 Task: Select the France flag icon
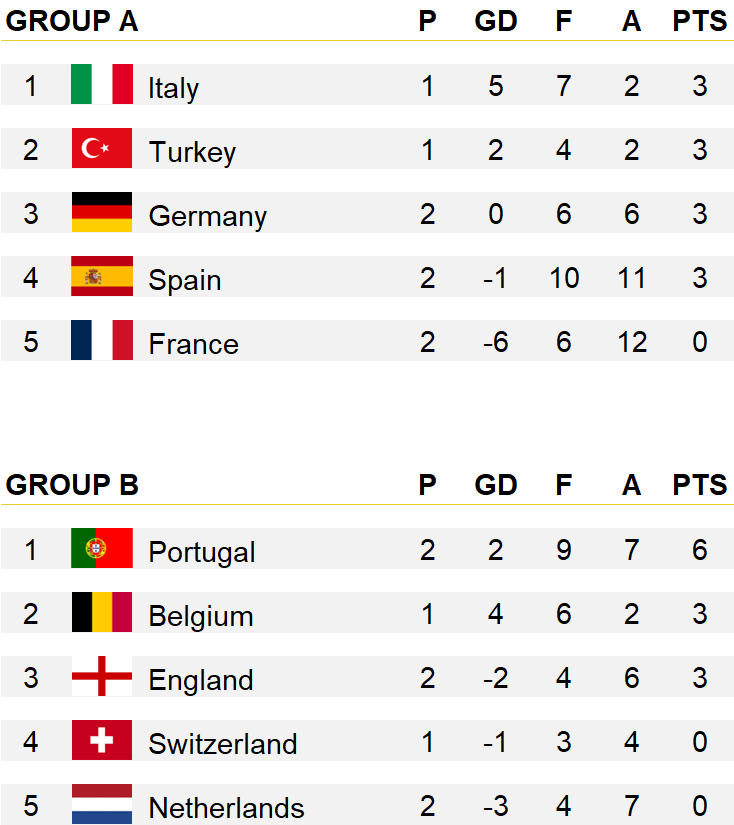point(102,340)
